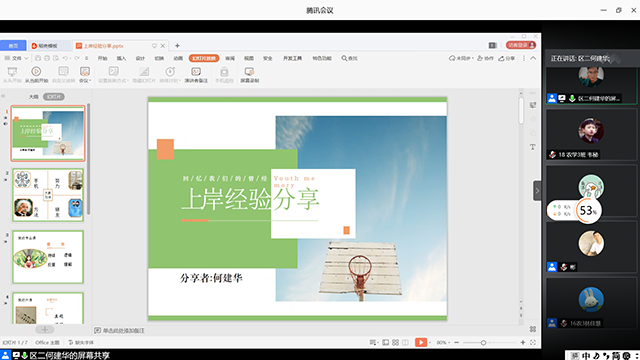Click the red guest login button
The height and width of the screenshot is (360, 640).
tap(521, 45)
